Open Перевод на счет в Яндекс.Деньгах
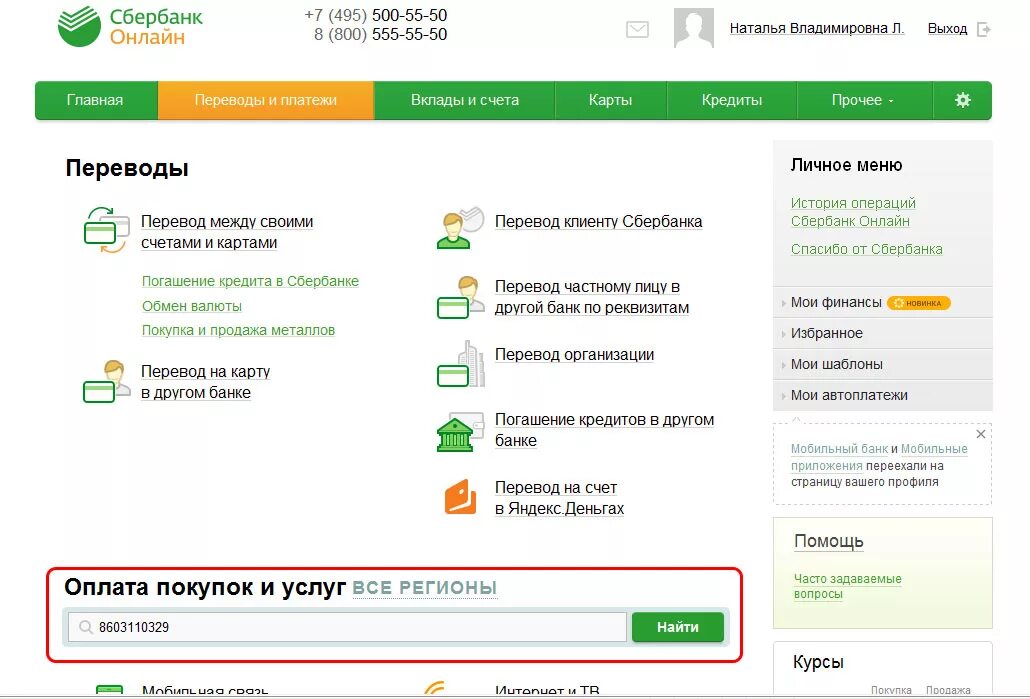This screenshot has width=1030, height=699. click(x=559, y=498)
